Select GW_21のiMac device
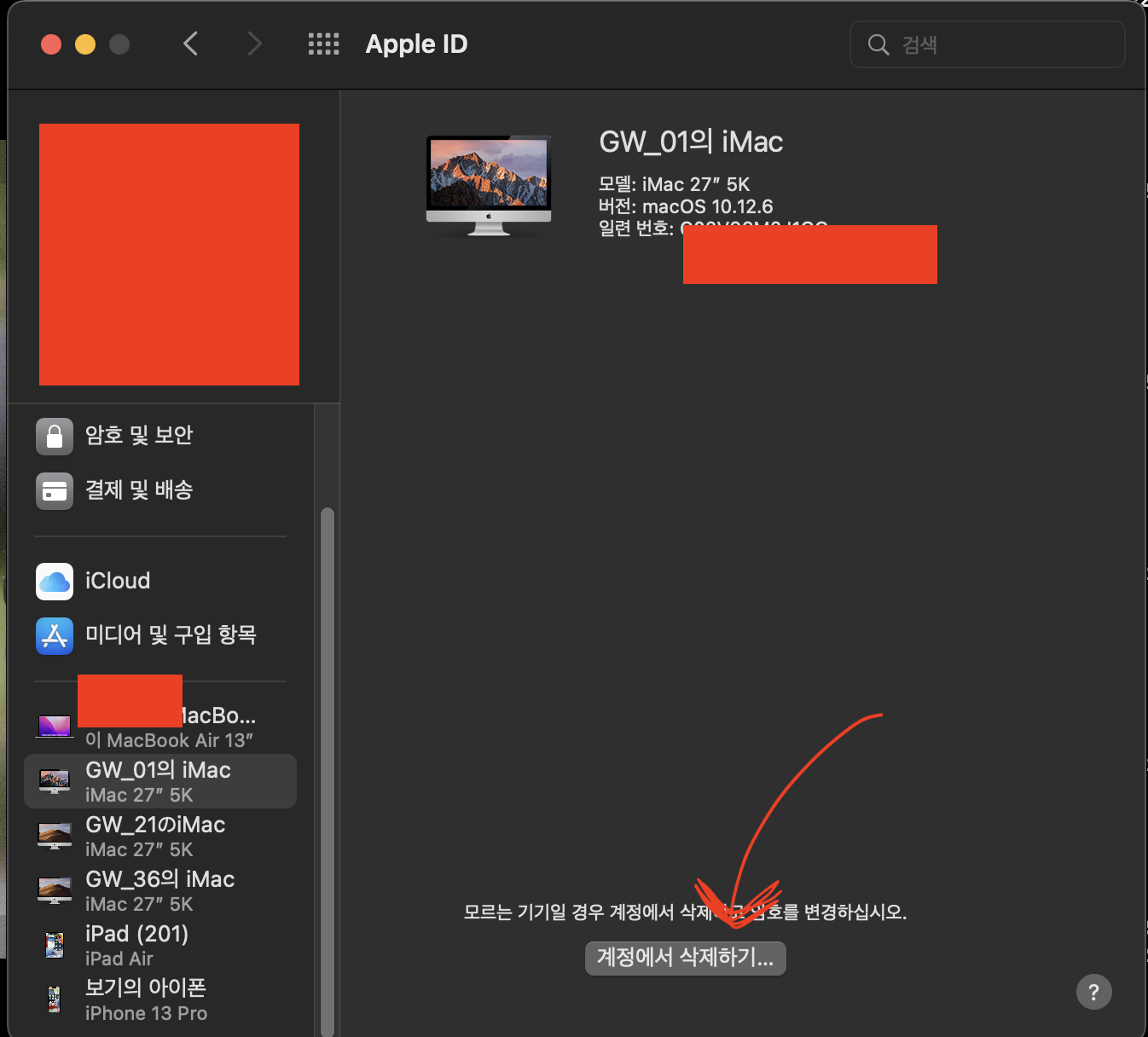The image size is (1148, 1037). 160,836
